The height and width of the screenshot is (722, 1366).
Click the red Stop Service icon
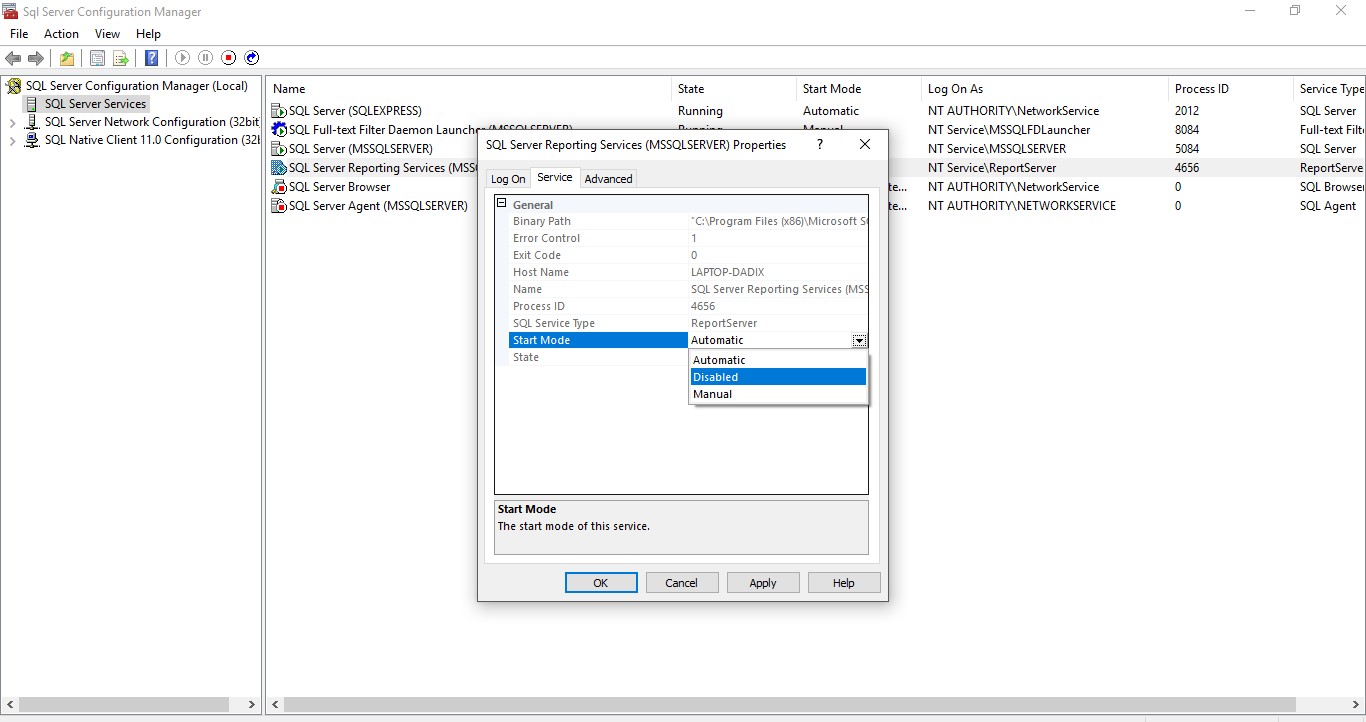click(229, 58)
